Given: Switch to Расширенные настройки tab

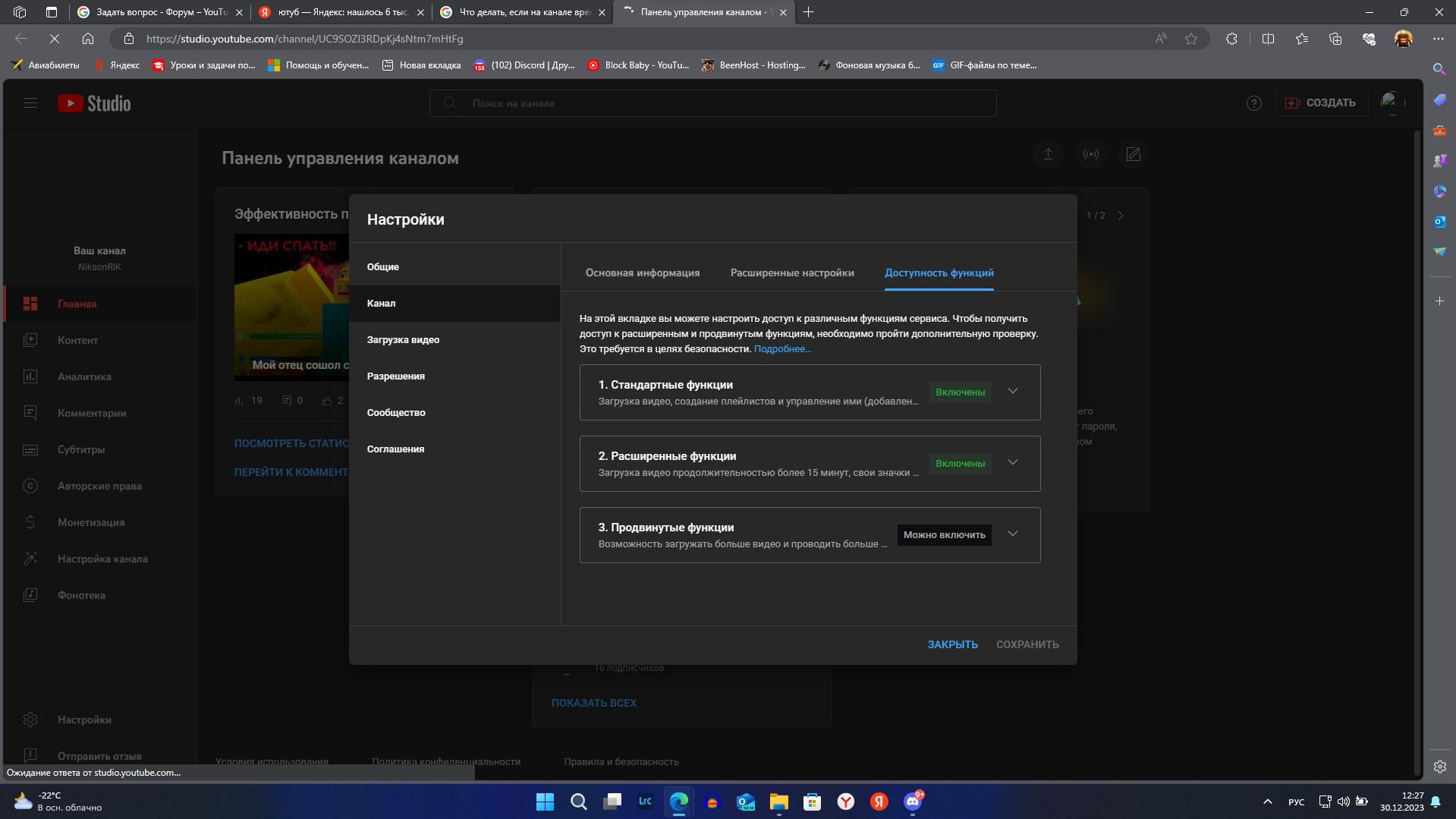Looking at the screenshot, I should [792, 273].
